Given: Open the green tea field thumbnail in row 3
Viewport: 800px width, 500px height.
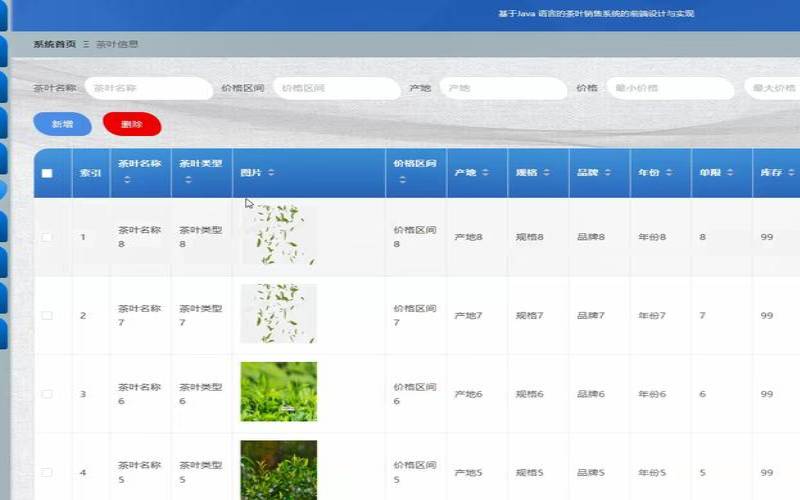Looking at the screenshot, I should tap(279, 392).
